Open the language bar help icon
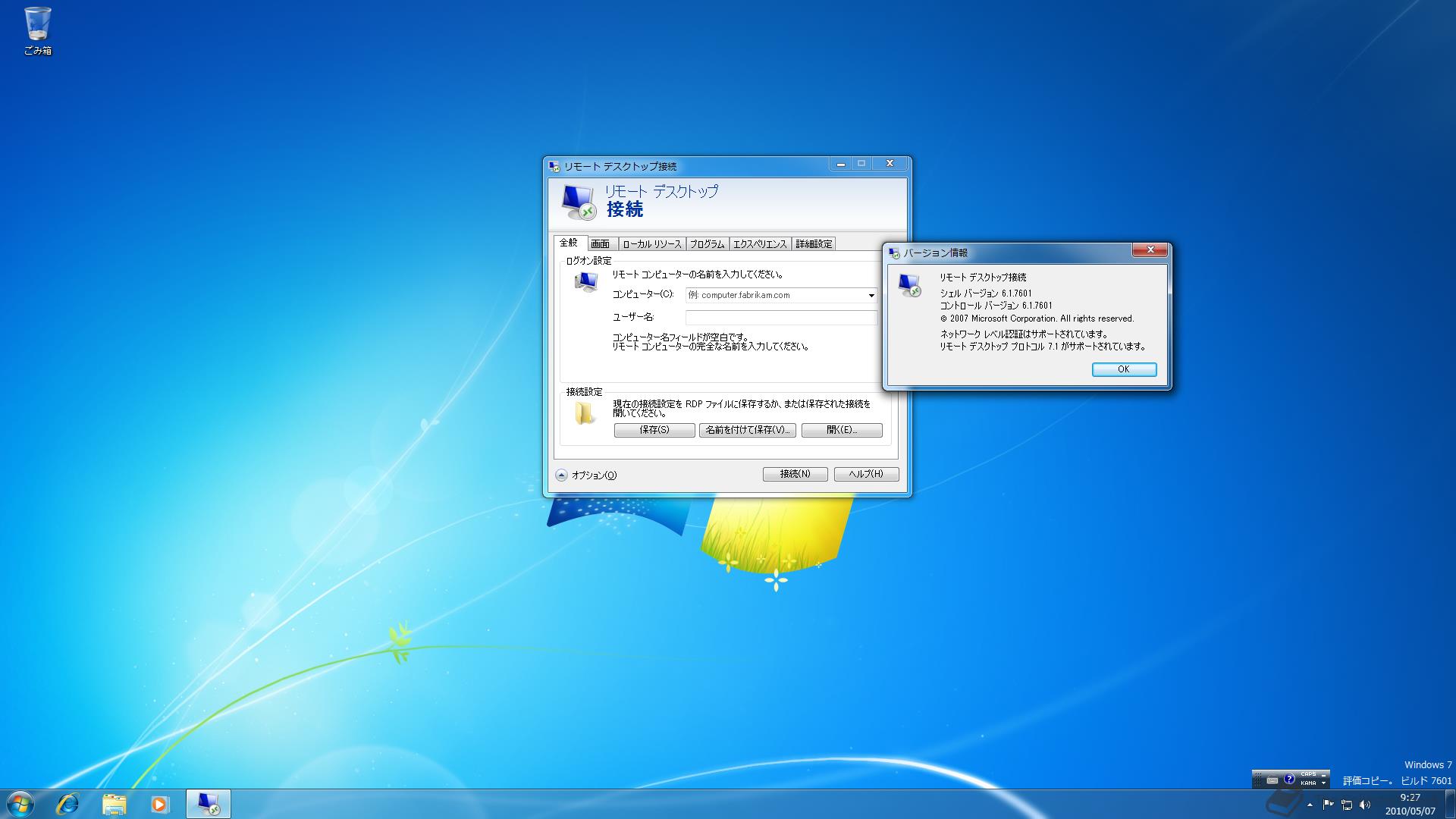This screenshot has width=1456, height=819. coord(1289,779)
